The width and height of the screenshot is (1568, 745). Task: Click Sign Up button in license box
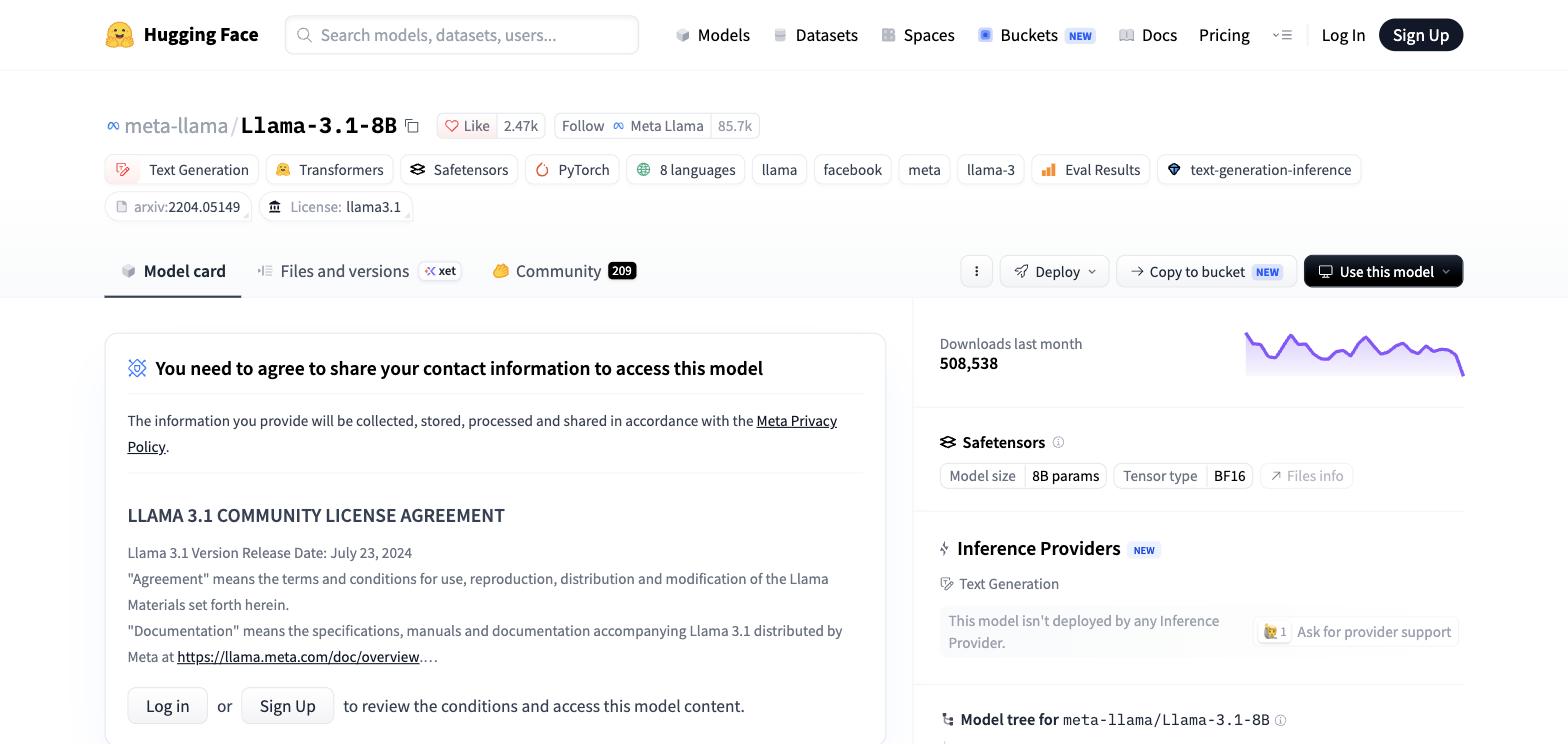click(287, 706)
